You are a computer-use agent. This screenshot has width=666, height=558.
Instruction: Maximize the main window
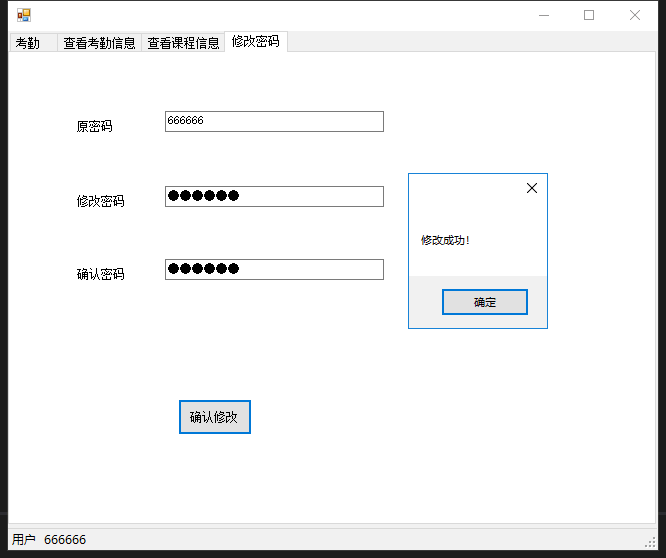(x=589, y=15)
